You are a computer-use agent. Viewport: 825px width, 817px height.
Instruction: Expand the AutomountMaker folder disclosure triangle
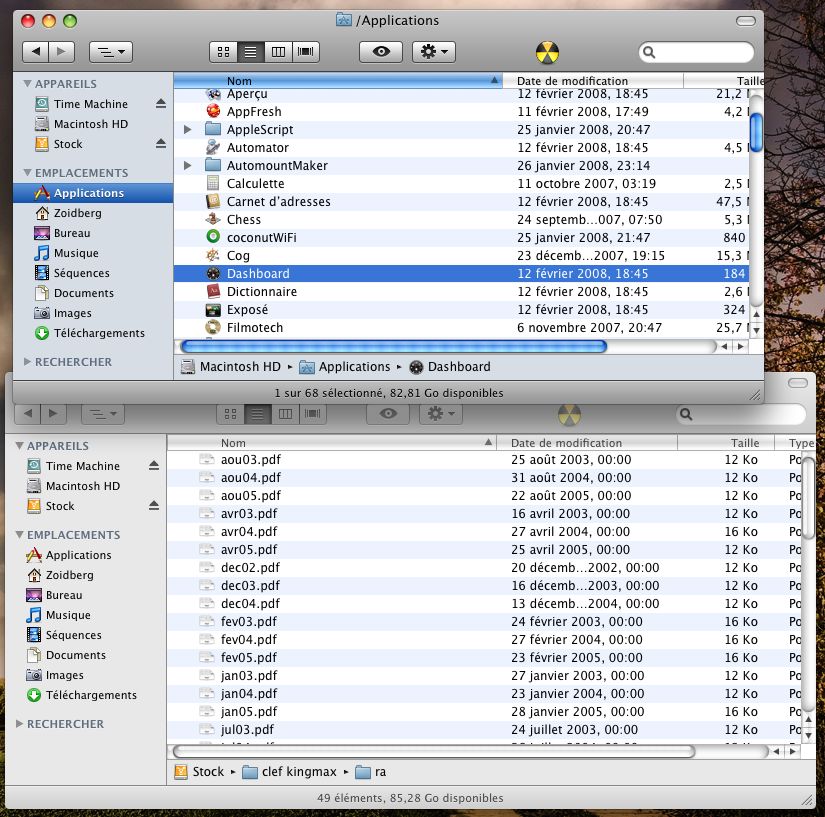tap(187, 165)
